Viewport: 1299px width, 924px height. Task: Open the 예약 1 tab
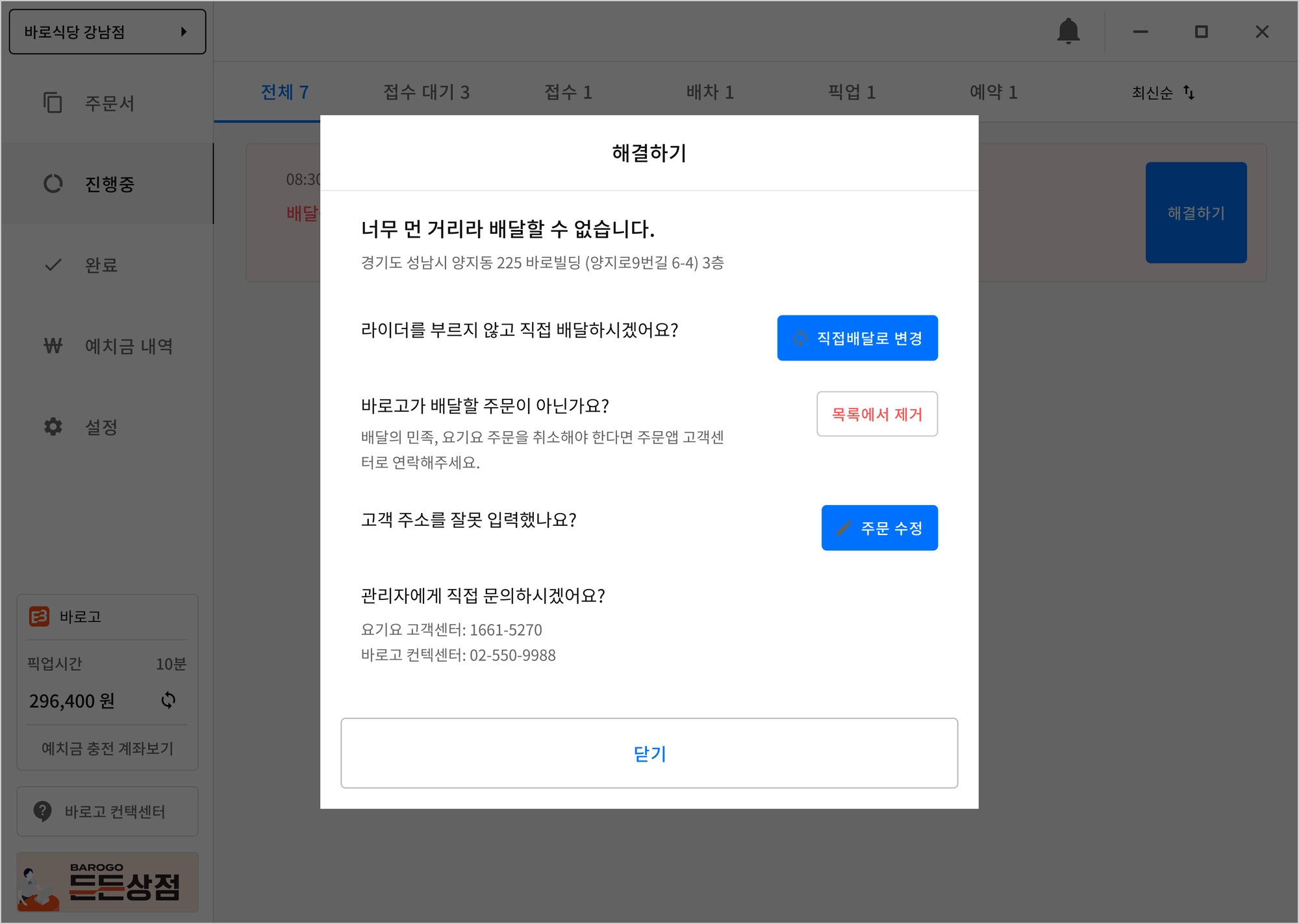coord(993,92)
